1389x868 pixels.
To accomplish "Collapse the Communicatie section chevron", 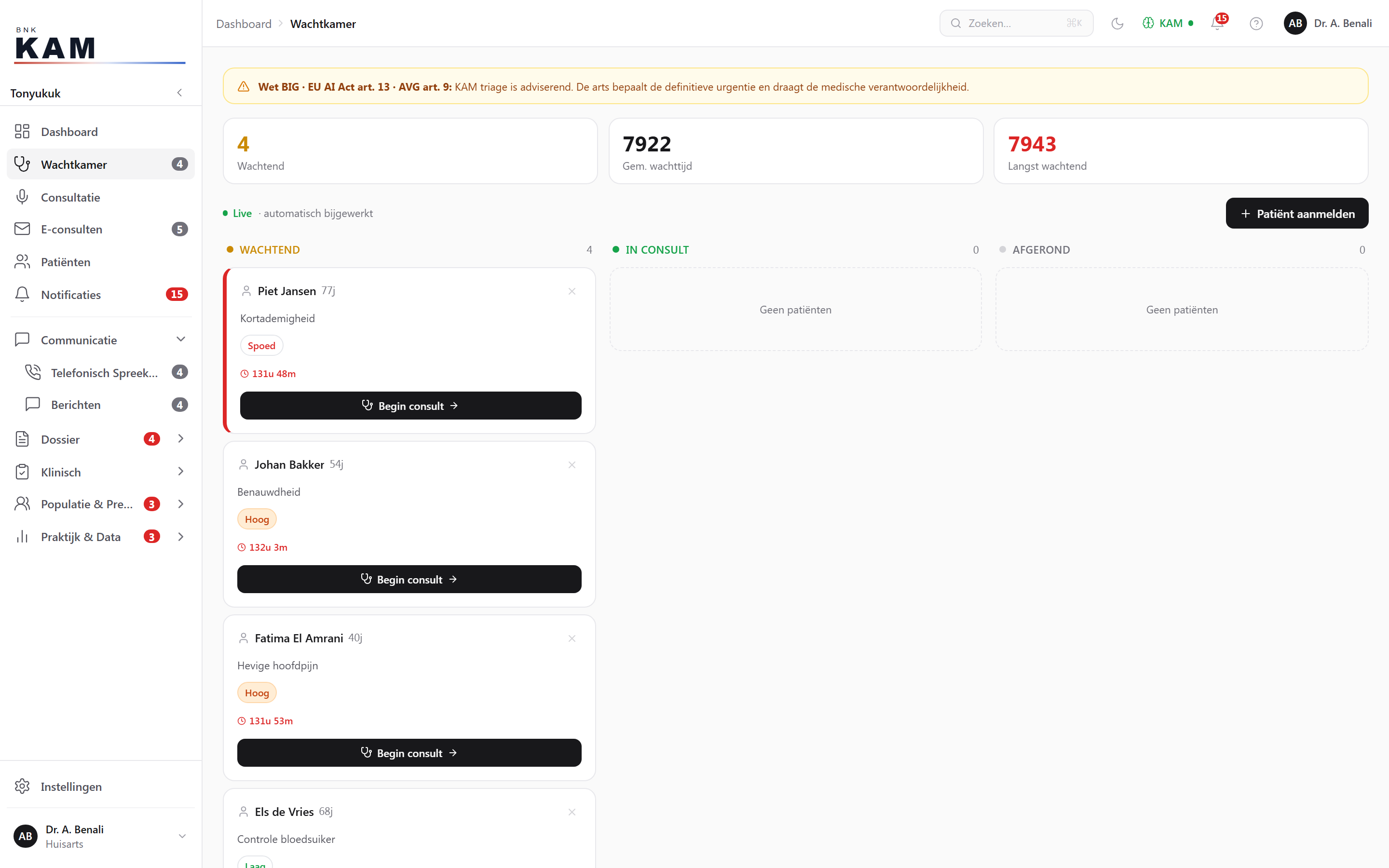I will [x=181, y=339].
